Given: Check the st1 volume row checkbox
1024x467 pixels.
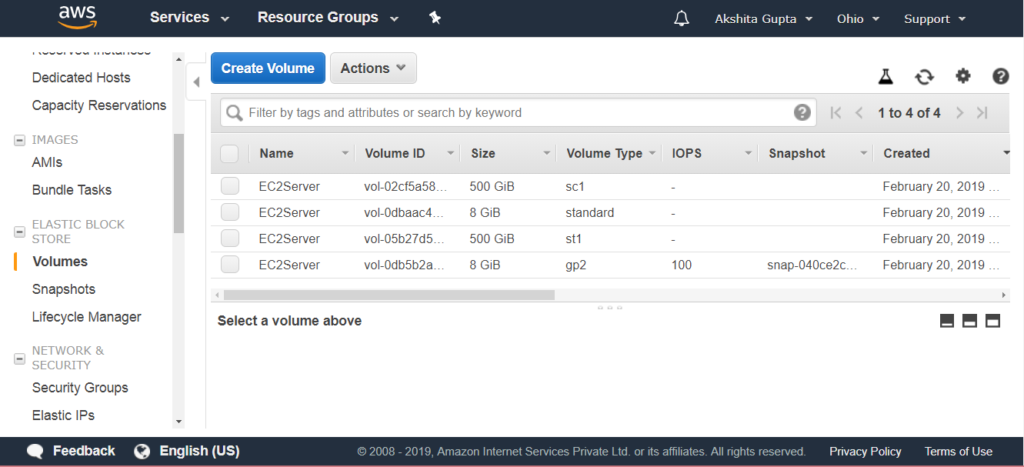Looking at the screenshot, I should [x=229, y=238].
